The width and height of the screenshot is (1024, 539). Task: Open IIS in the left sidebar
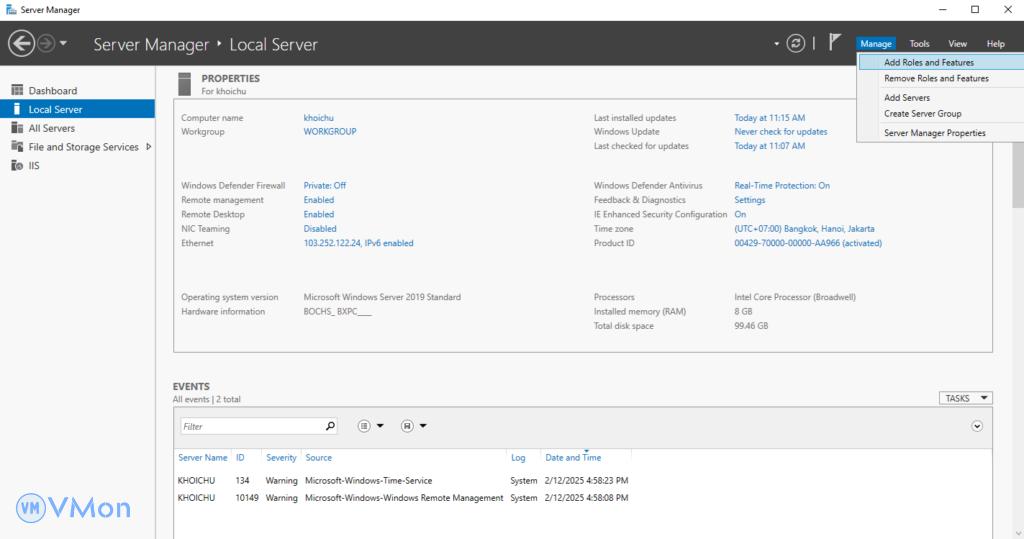tap(34, 166)
